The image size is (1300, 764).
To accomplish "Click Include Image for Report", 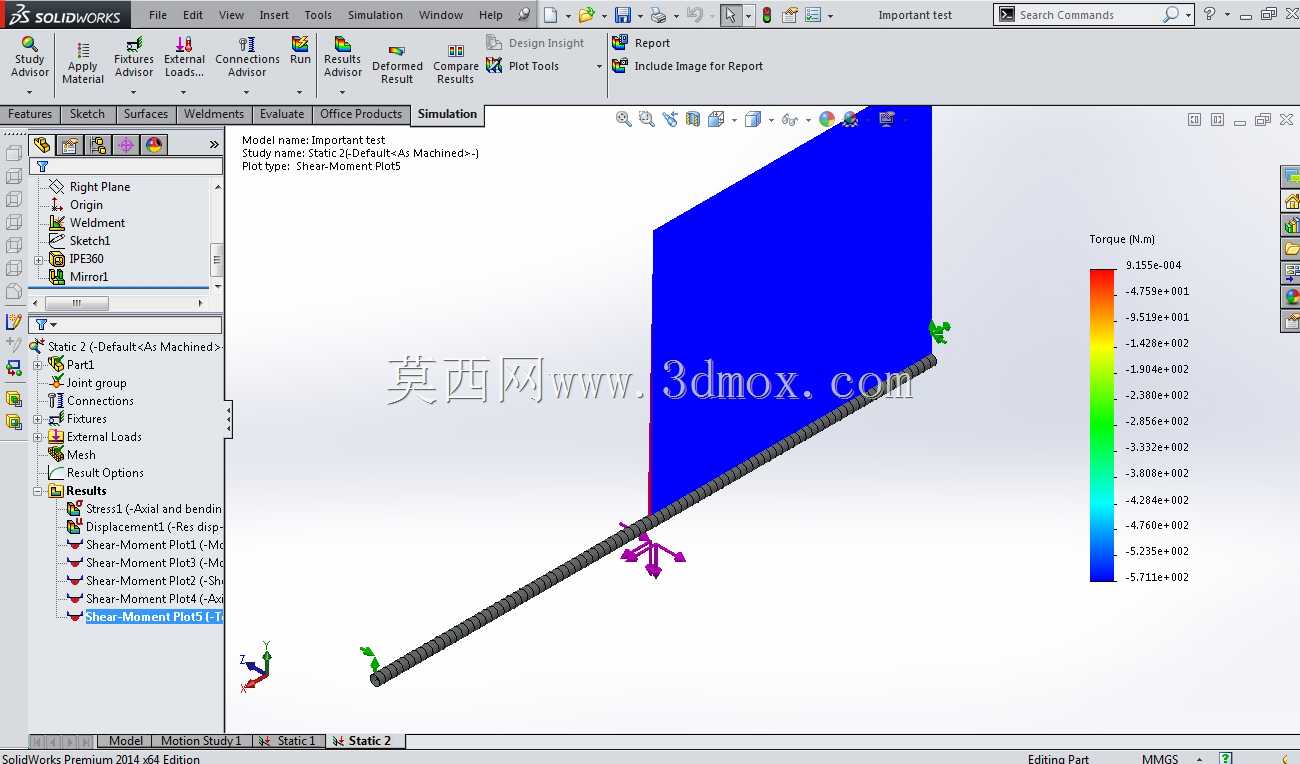I will pyautogui.click(x=687, y=66).
